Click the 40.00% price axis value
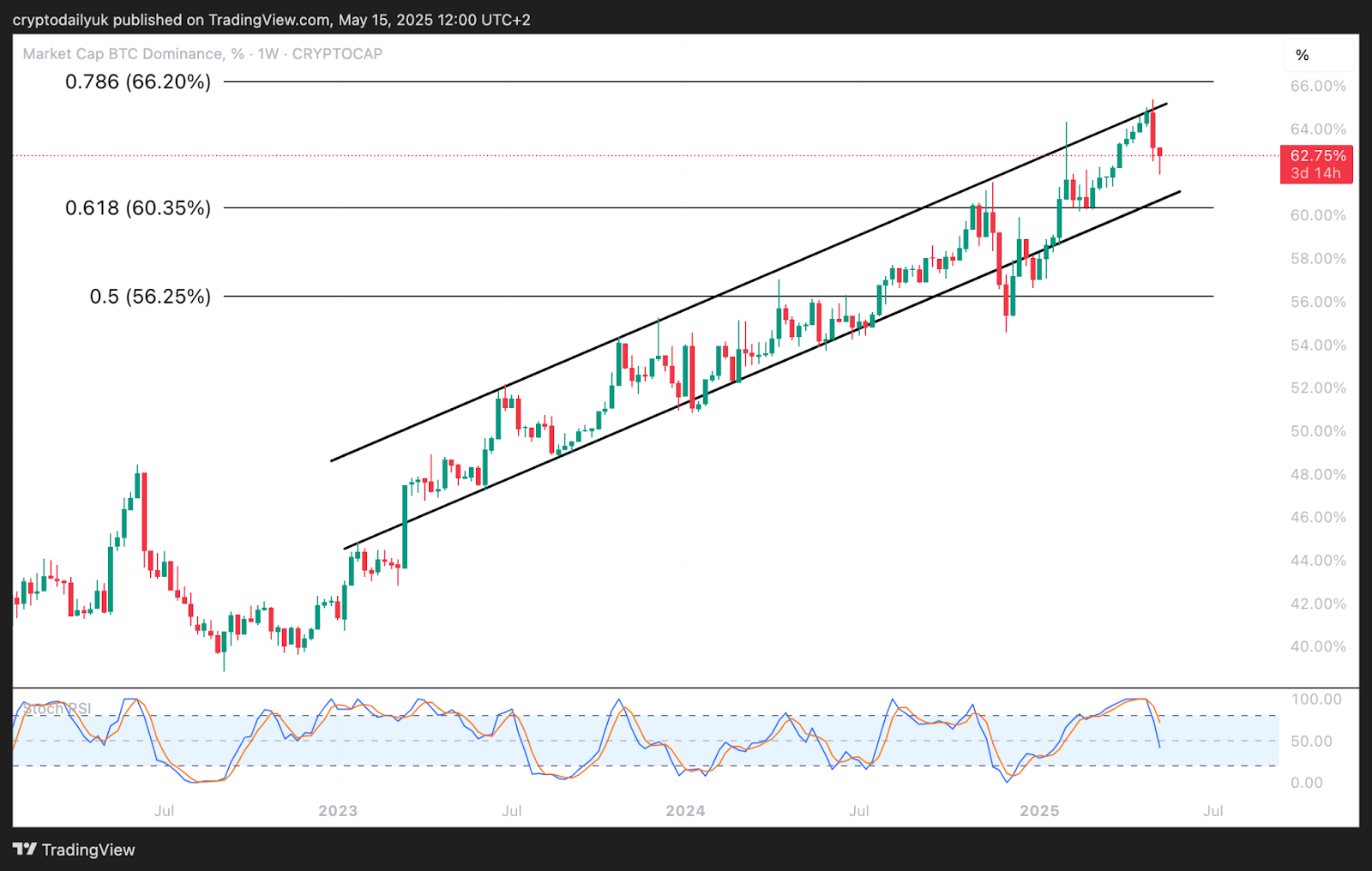The width and height of the screenshot is (1372, 871). [x=1318, y=646]
